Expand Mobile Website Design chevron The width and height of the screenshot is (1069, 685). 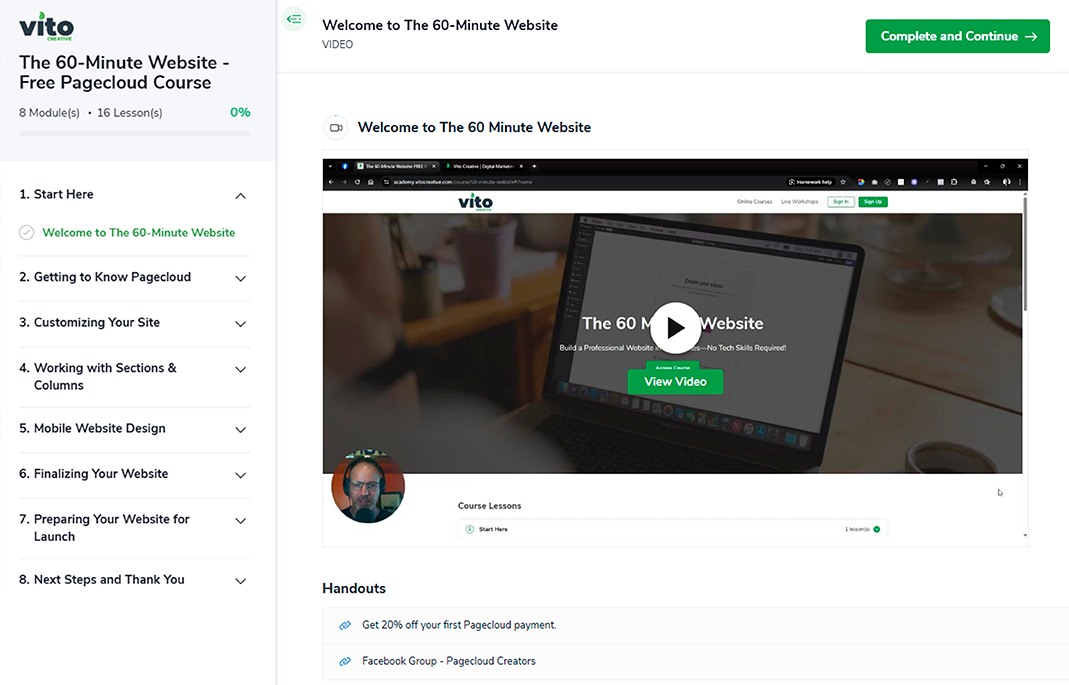click(x=240, y=430)
